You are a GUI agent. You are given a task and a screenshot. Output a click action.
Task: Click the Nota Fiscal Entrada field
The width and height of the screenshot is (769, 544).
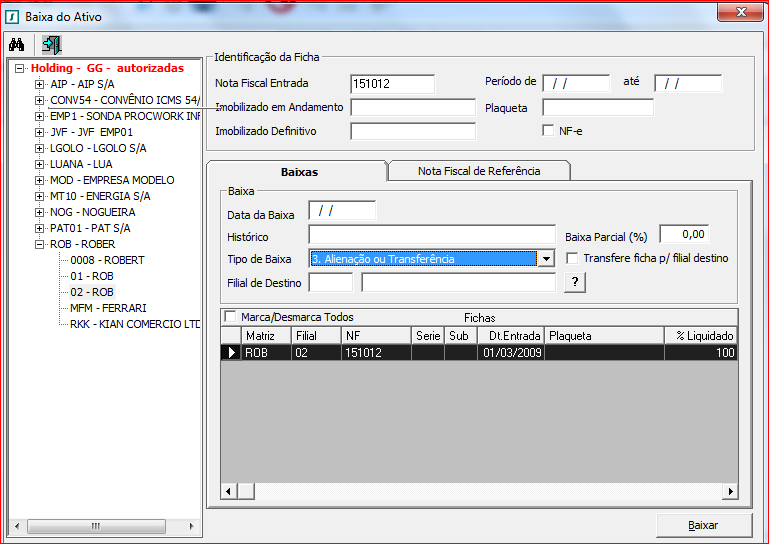[x=392, y=84]
